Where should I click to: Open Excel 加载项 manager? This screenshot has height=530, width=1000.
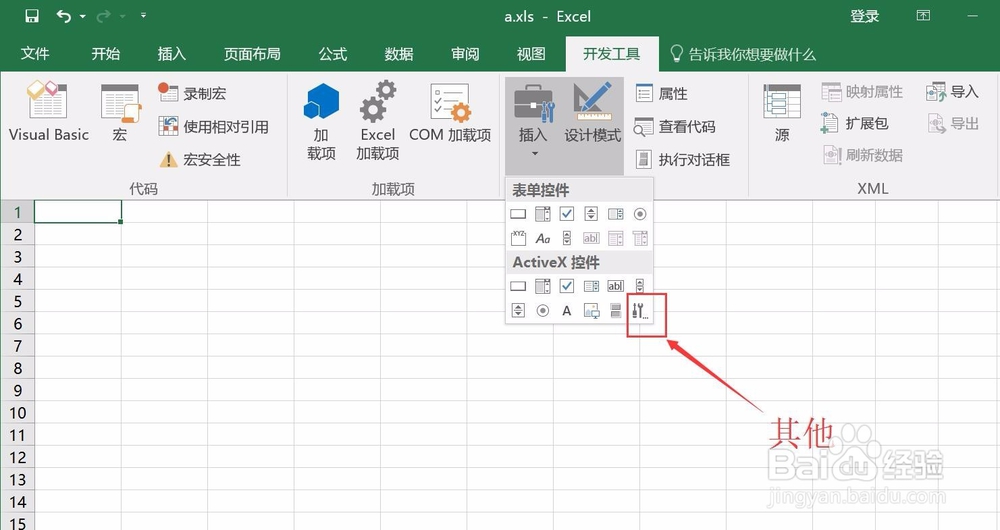[x=378, y=121]
